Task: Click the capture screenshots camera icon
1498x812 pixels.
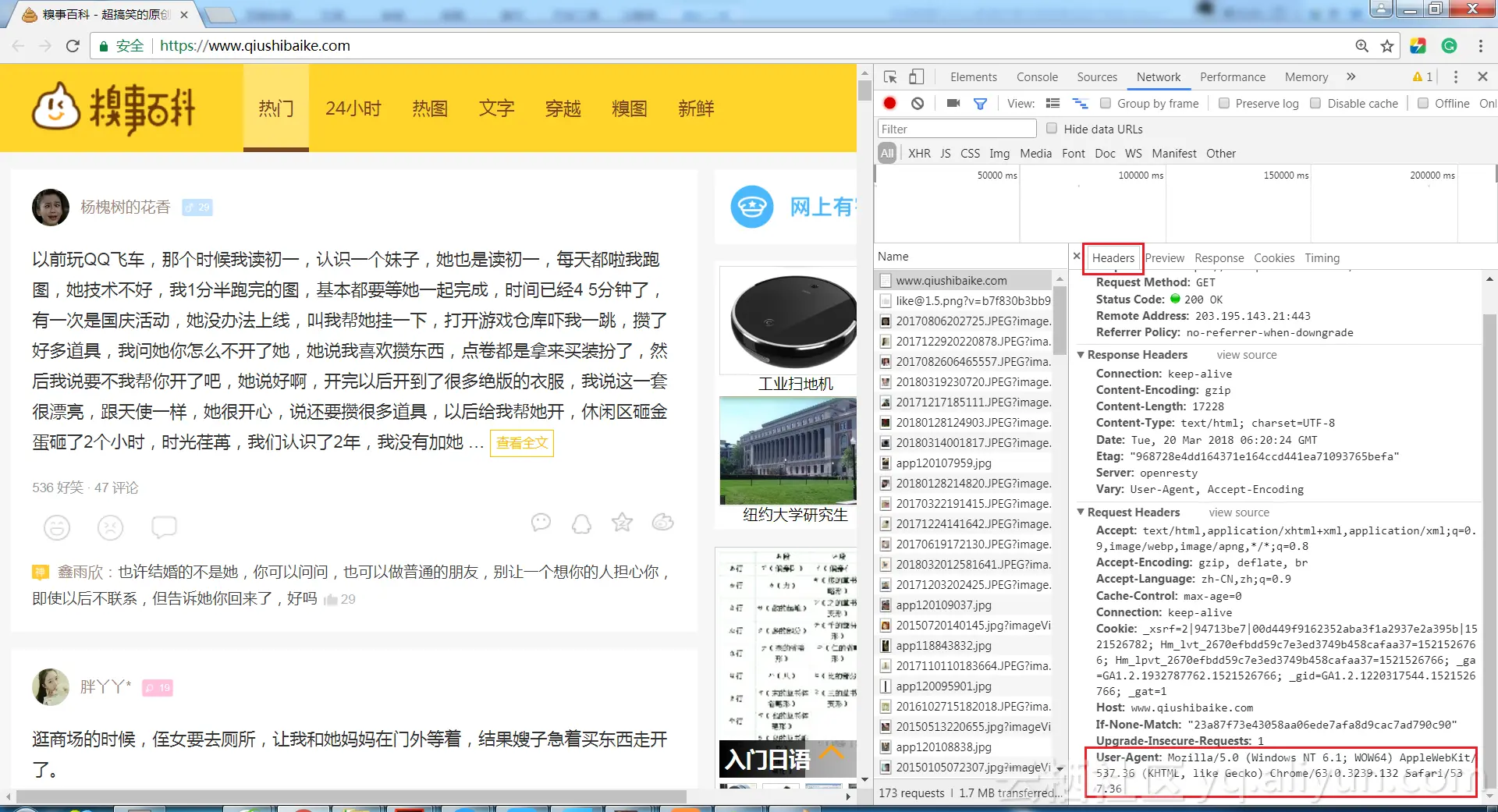Action: click(953, 103)
